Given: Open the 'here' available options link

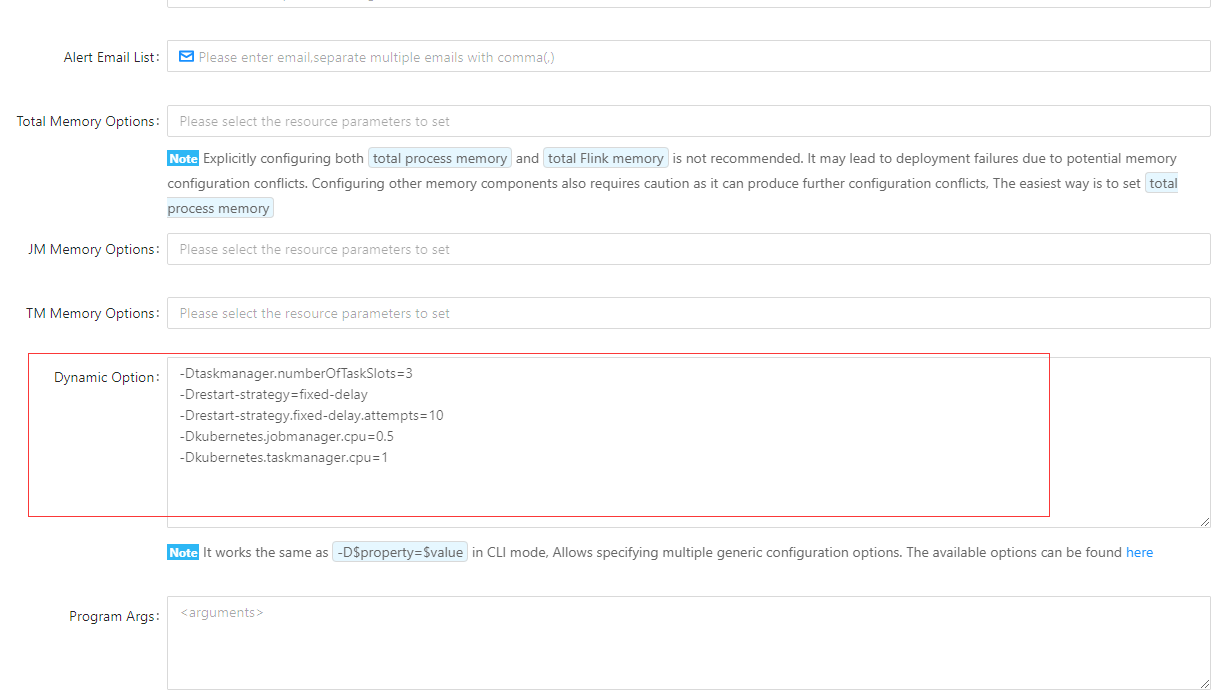Looking at the screenshot, I should (1139, 552).
